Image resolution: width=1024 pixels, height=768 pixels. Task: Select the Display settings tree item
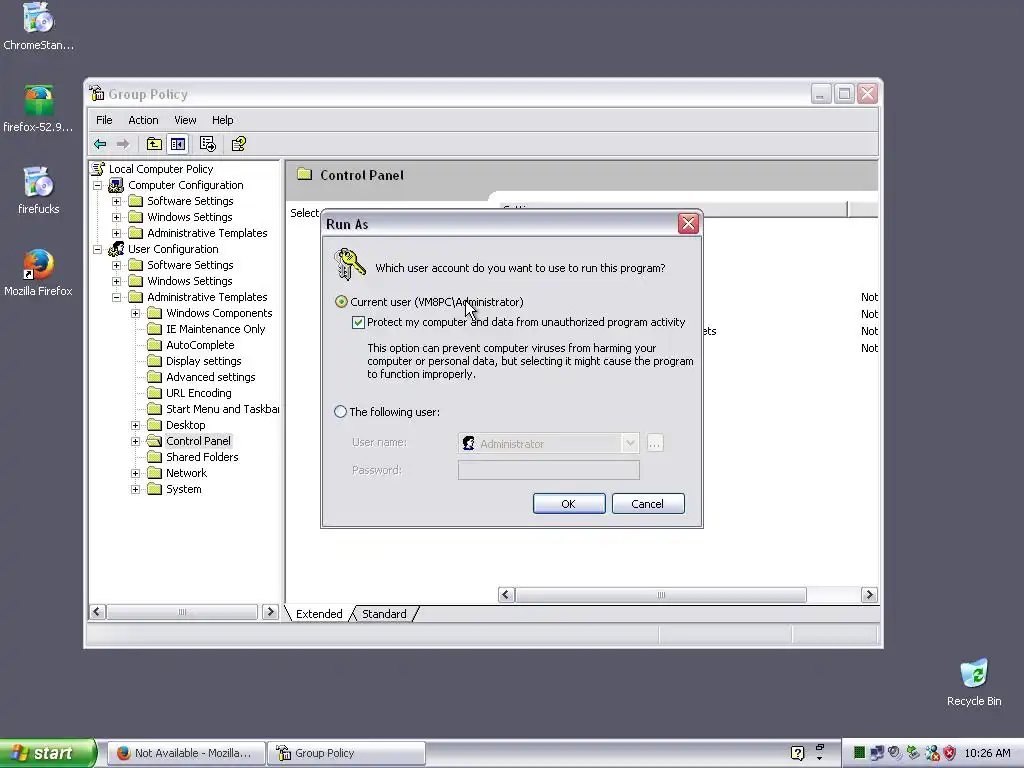204,361
